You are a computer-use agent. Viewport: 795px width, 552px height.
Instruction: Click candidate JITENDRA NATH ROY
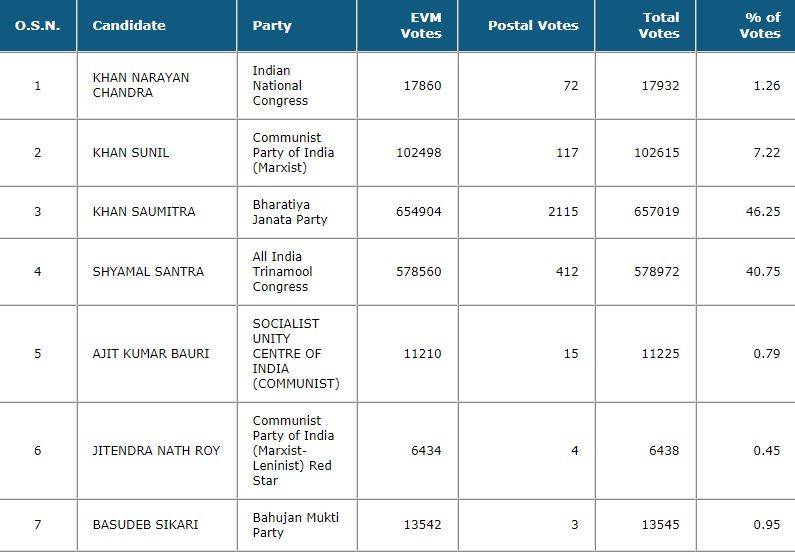150,450
